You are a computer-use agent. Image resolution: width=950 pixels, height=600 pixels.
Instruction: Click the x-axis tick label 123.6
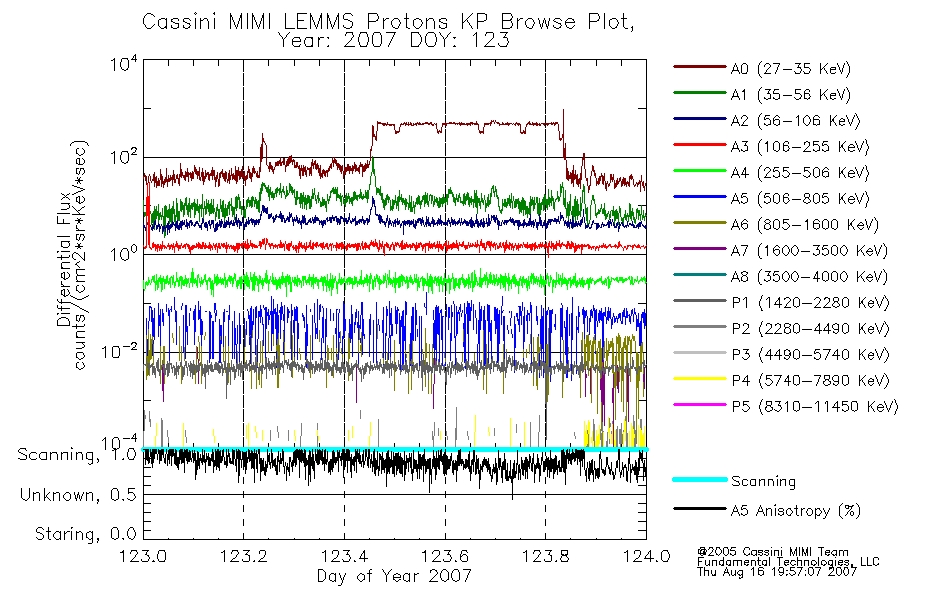[445, 556]
